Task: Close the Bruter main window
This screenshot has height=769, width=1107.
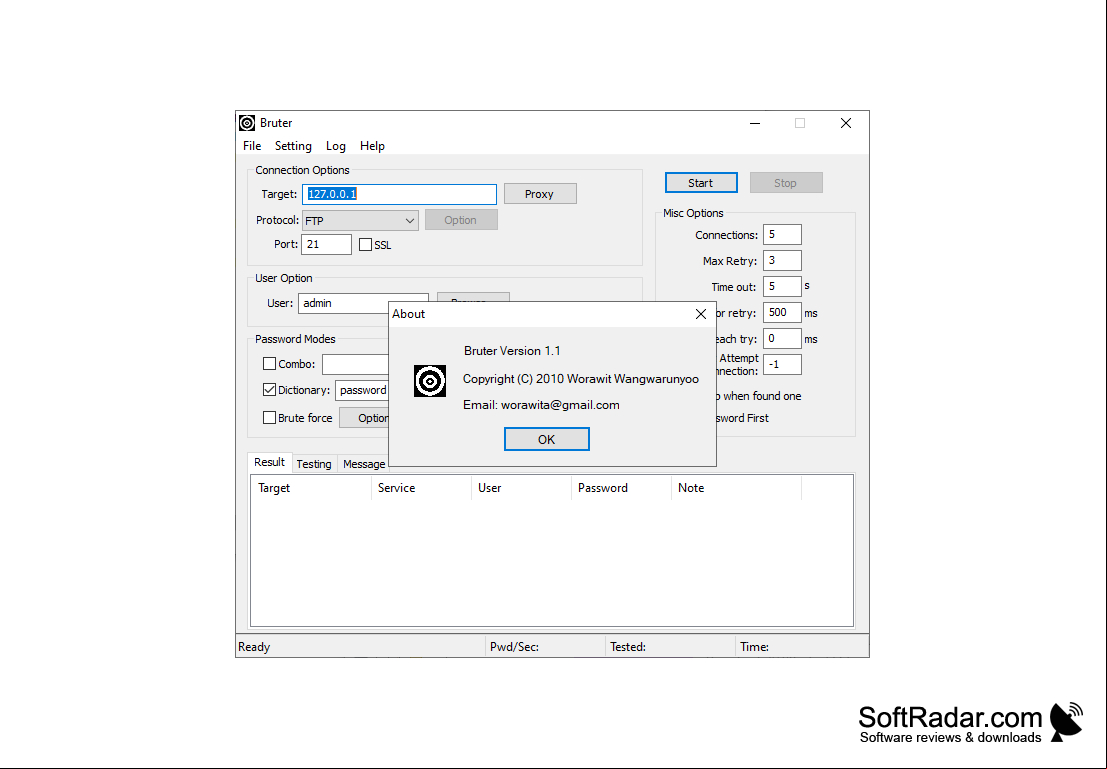Action: 846,123
